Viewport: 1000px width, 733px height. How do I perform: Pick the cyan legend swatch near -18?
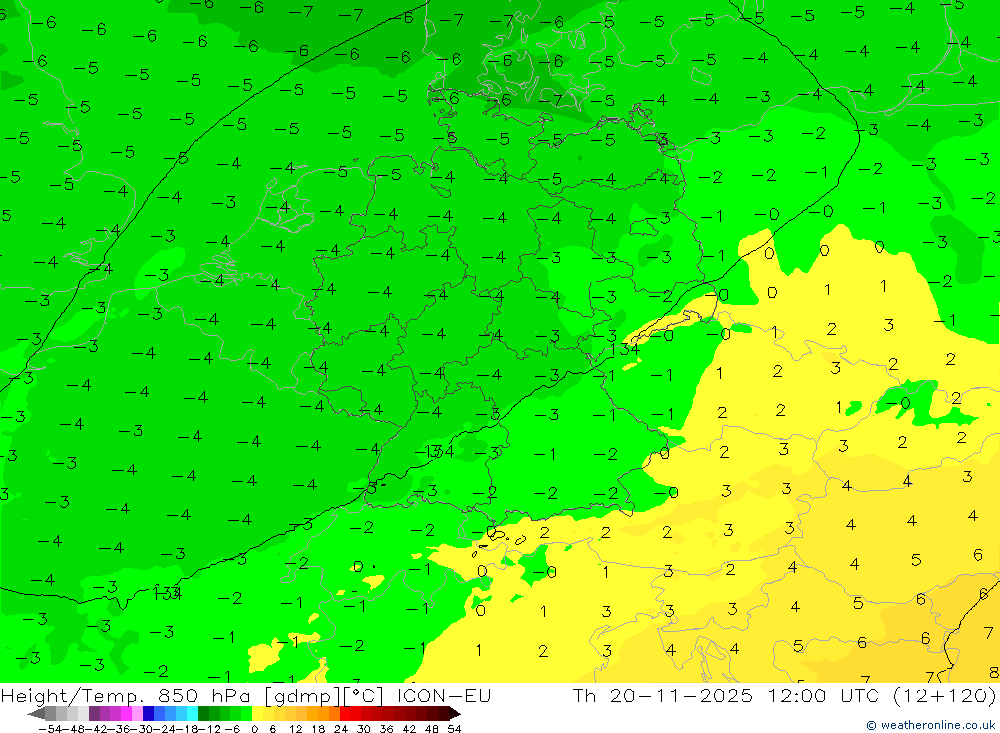192,714
